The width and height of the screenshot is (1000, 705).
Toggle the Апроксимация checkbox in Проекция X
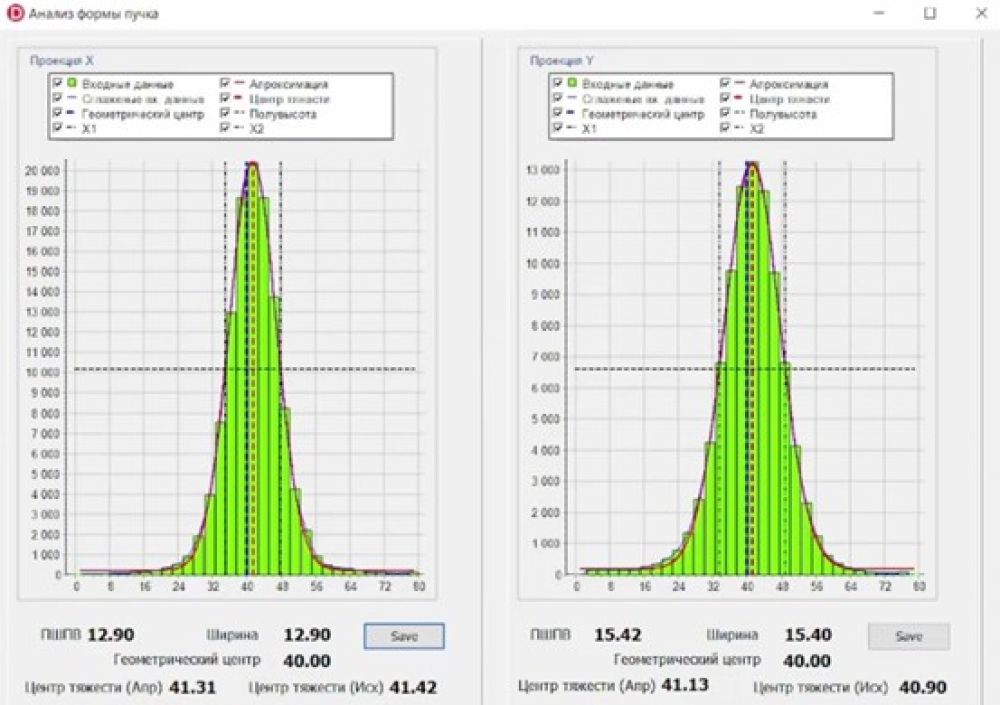click(224, 84)
